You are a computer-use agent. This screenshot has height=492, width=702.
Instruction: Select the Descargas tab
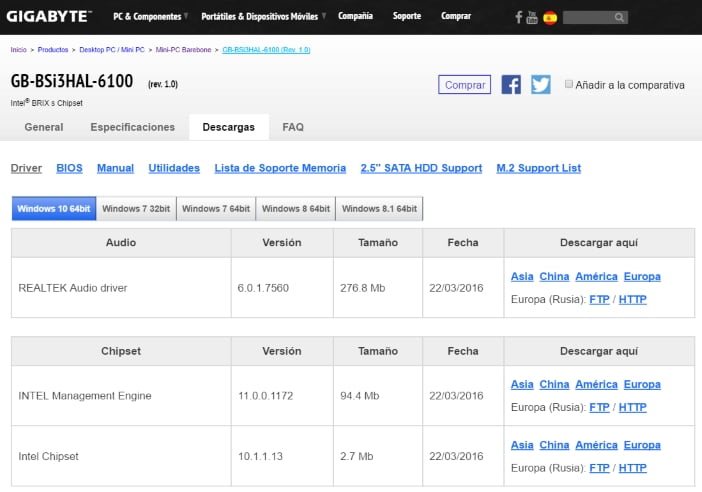click(229, 127)
